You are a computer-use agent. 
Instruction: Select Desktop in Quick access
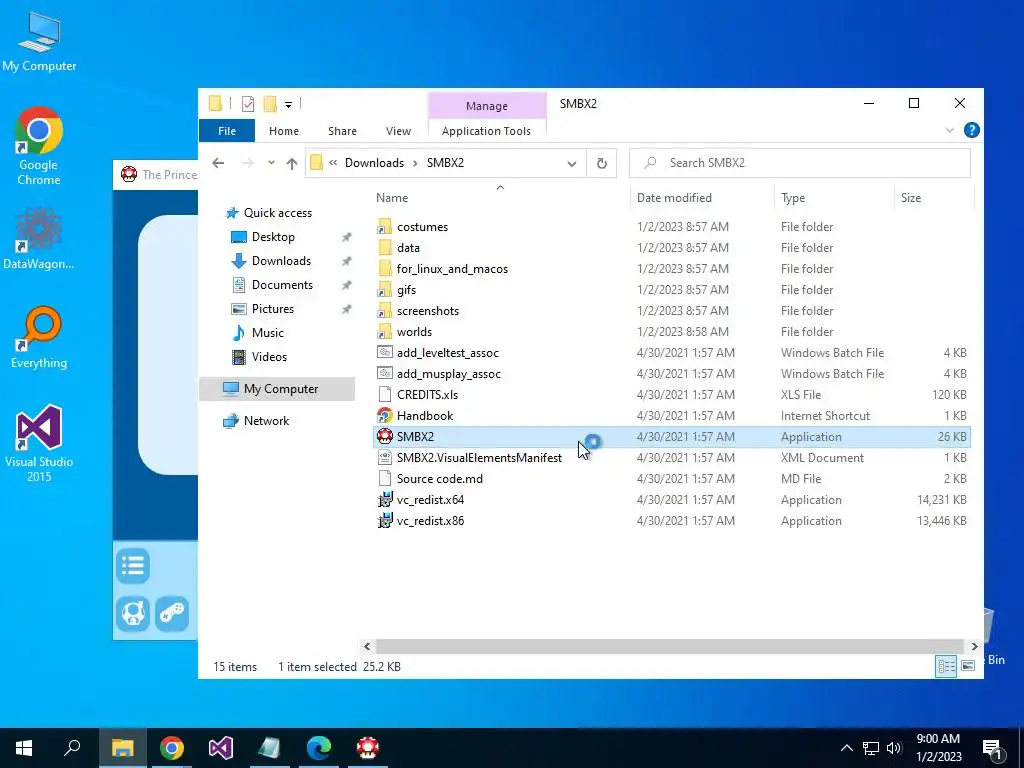tap(273, 237)
